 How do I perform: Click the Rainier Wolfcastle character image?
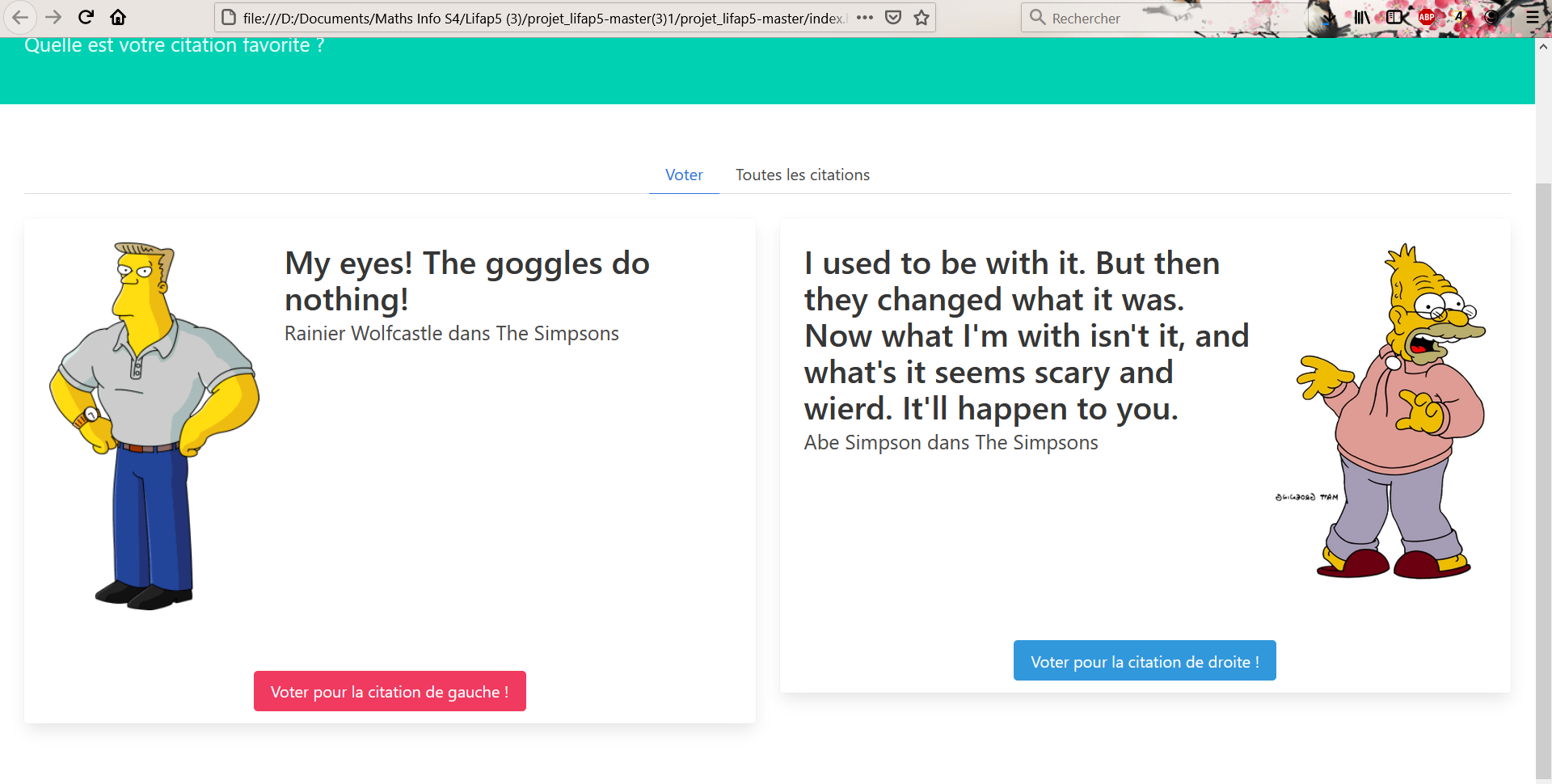click(154, 426)
